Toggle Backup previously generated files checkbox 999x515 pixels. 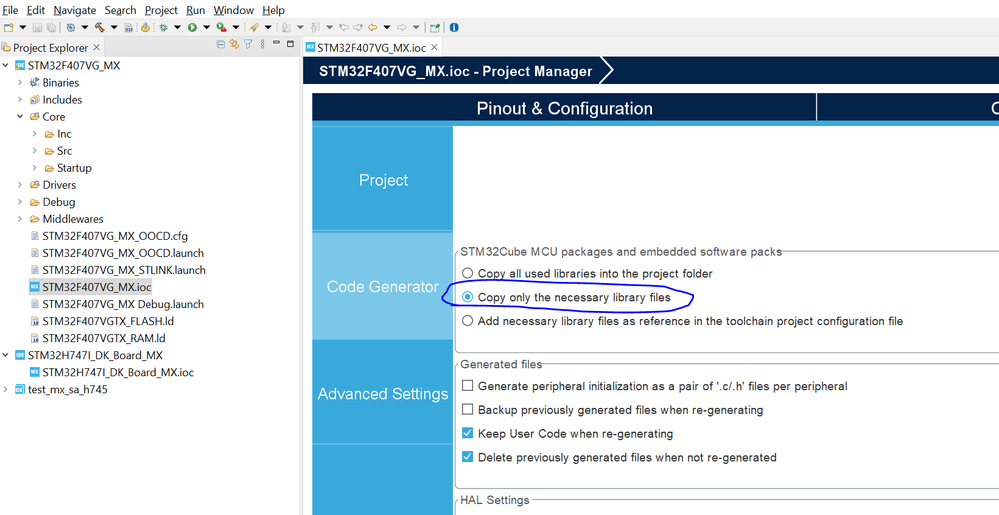coord(468,410)
